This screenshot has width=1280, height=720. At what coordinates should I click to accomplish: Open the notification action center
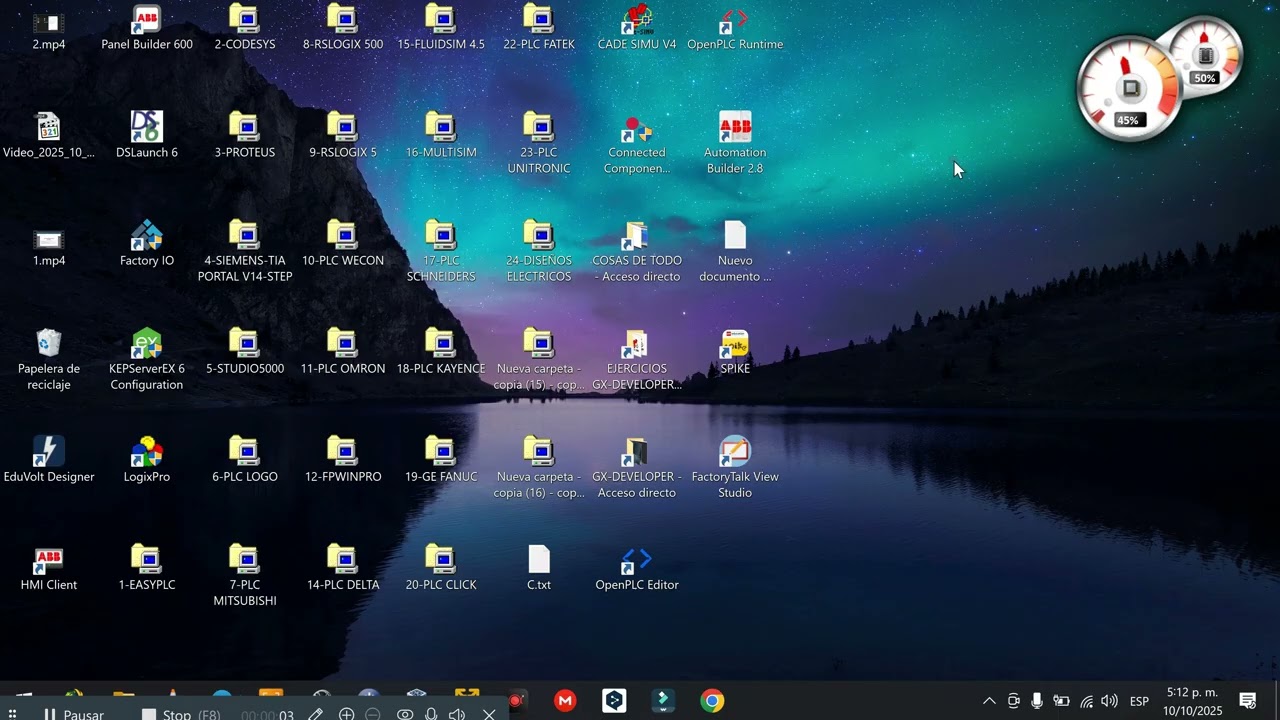click(1248, 701)
